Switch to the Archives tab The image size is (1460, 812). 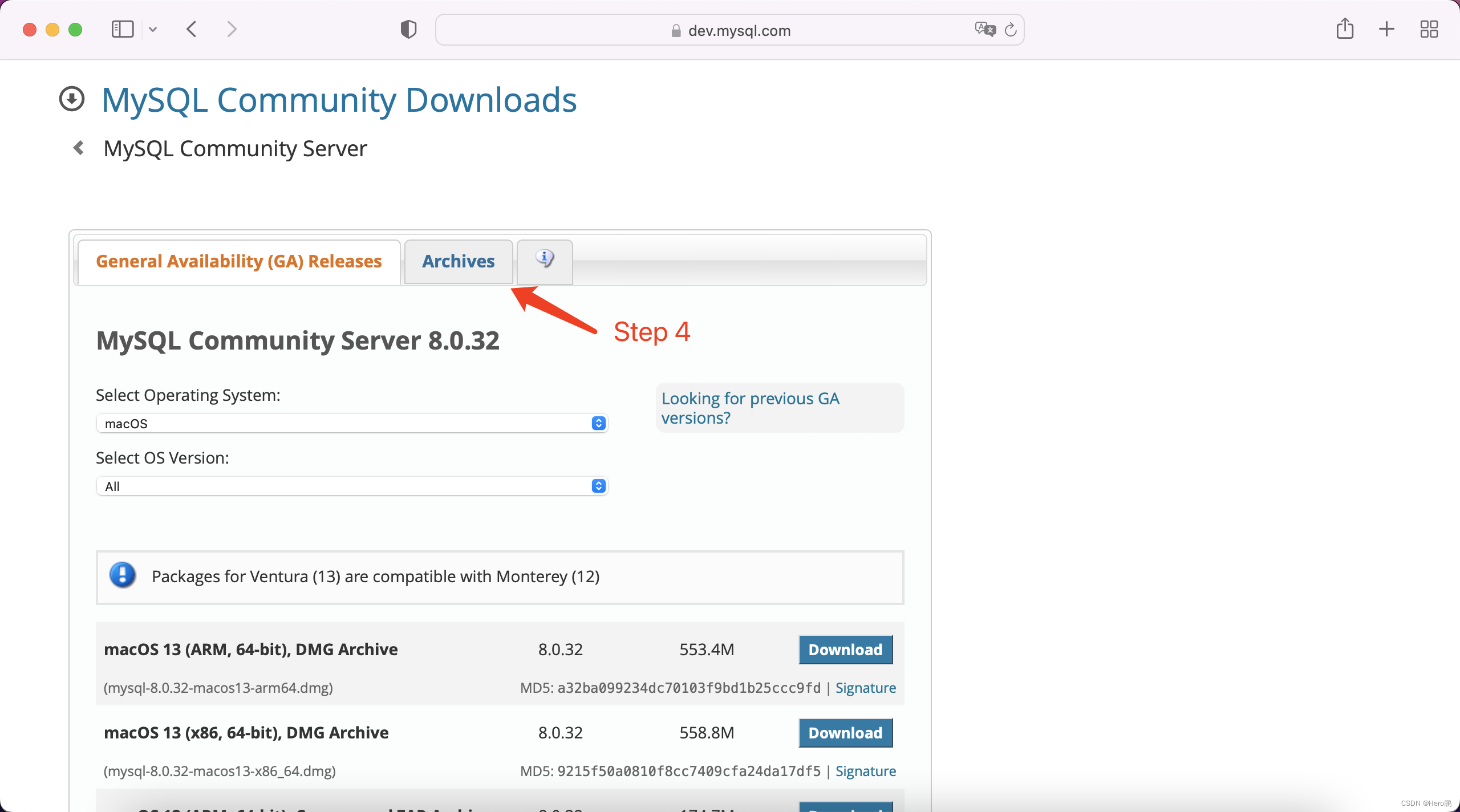coord(459,262)
